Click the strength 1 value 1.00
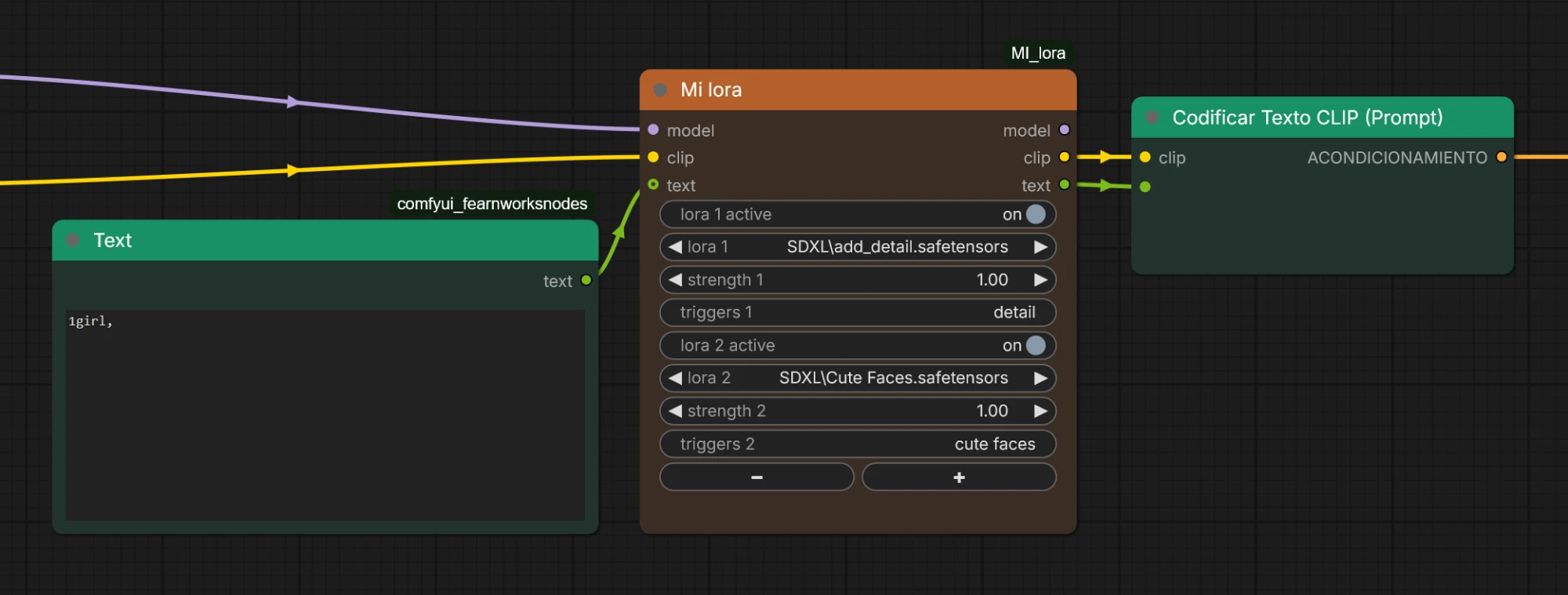This screenshot has width=1568, height=595. [992, 280]
